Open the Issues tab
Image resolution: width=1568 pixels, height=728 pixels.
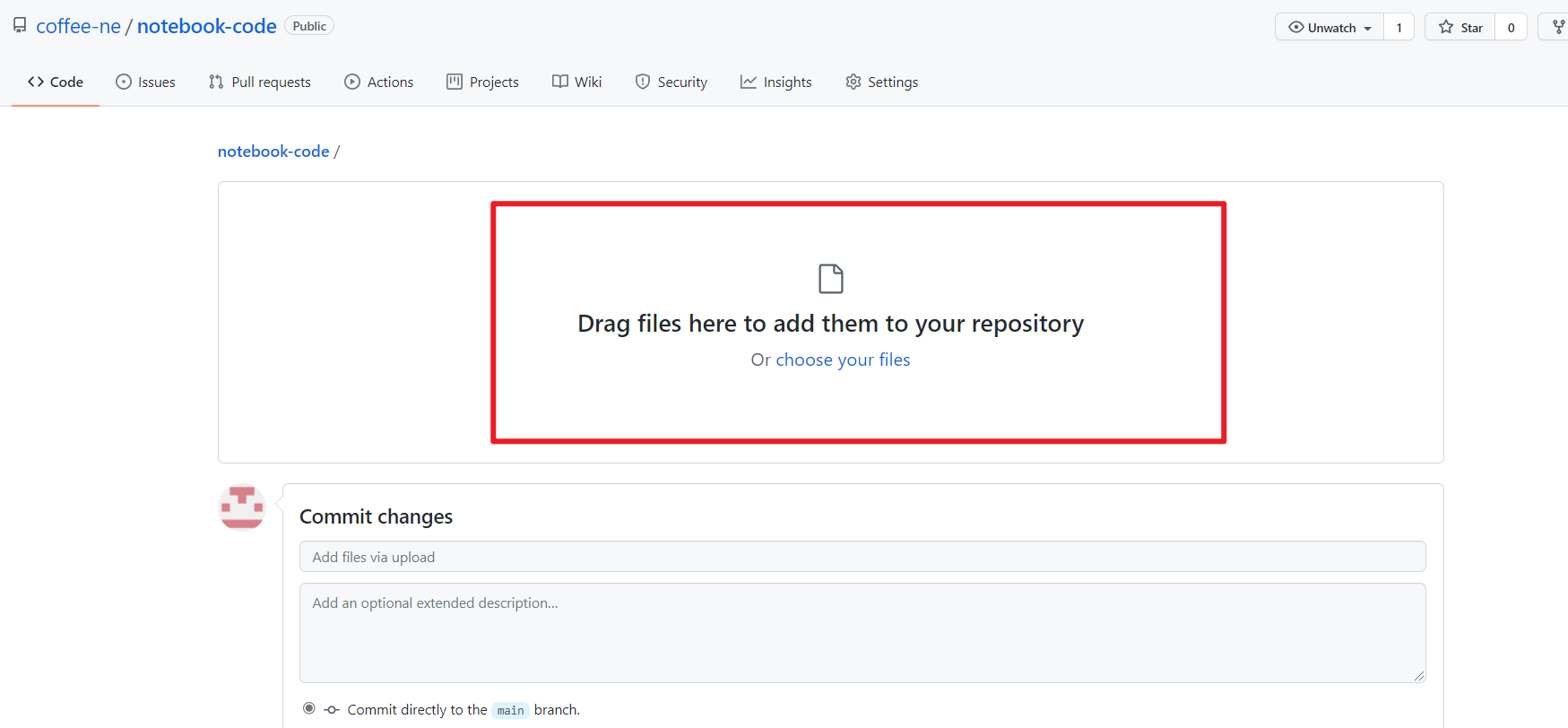[x=145, y=82]
